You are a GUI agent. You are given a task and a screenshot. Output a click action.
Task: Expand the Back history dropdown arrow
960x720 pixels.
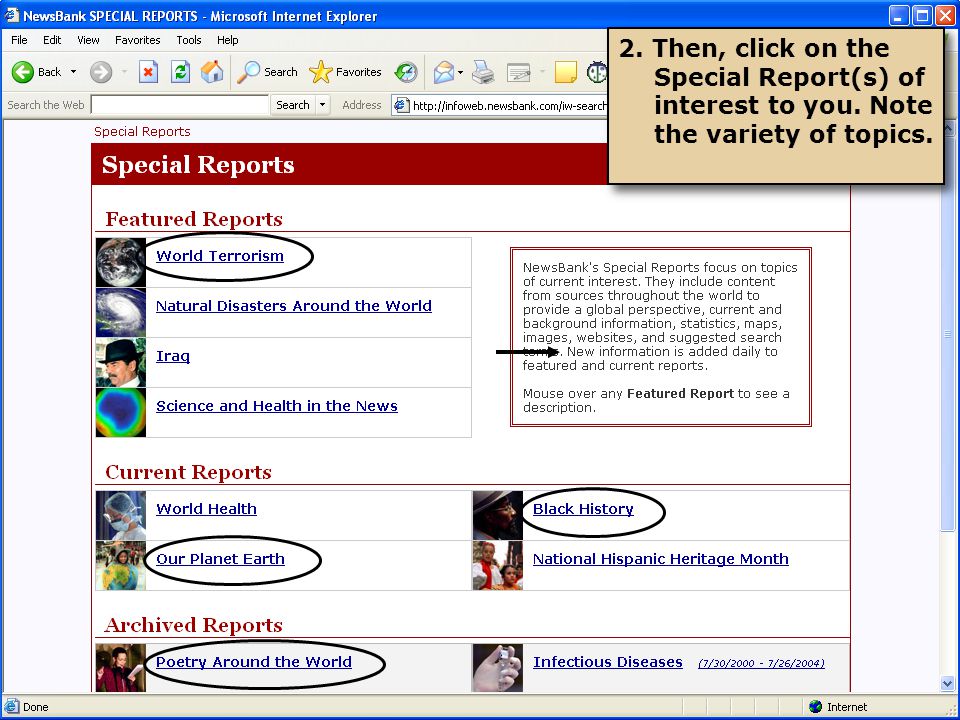tap(73, 72)
